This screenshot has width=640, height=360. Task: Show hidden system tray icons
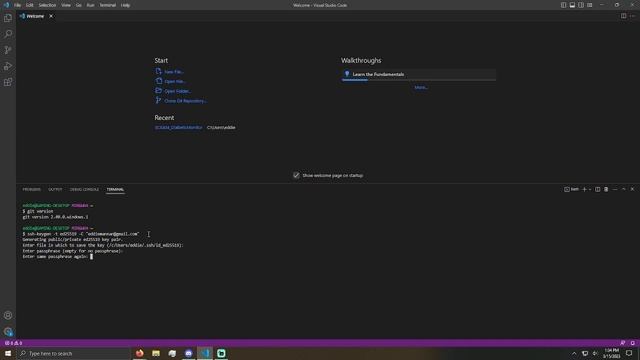click(x=574, y=353)
